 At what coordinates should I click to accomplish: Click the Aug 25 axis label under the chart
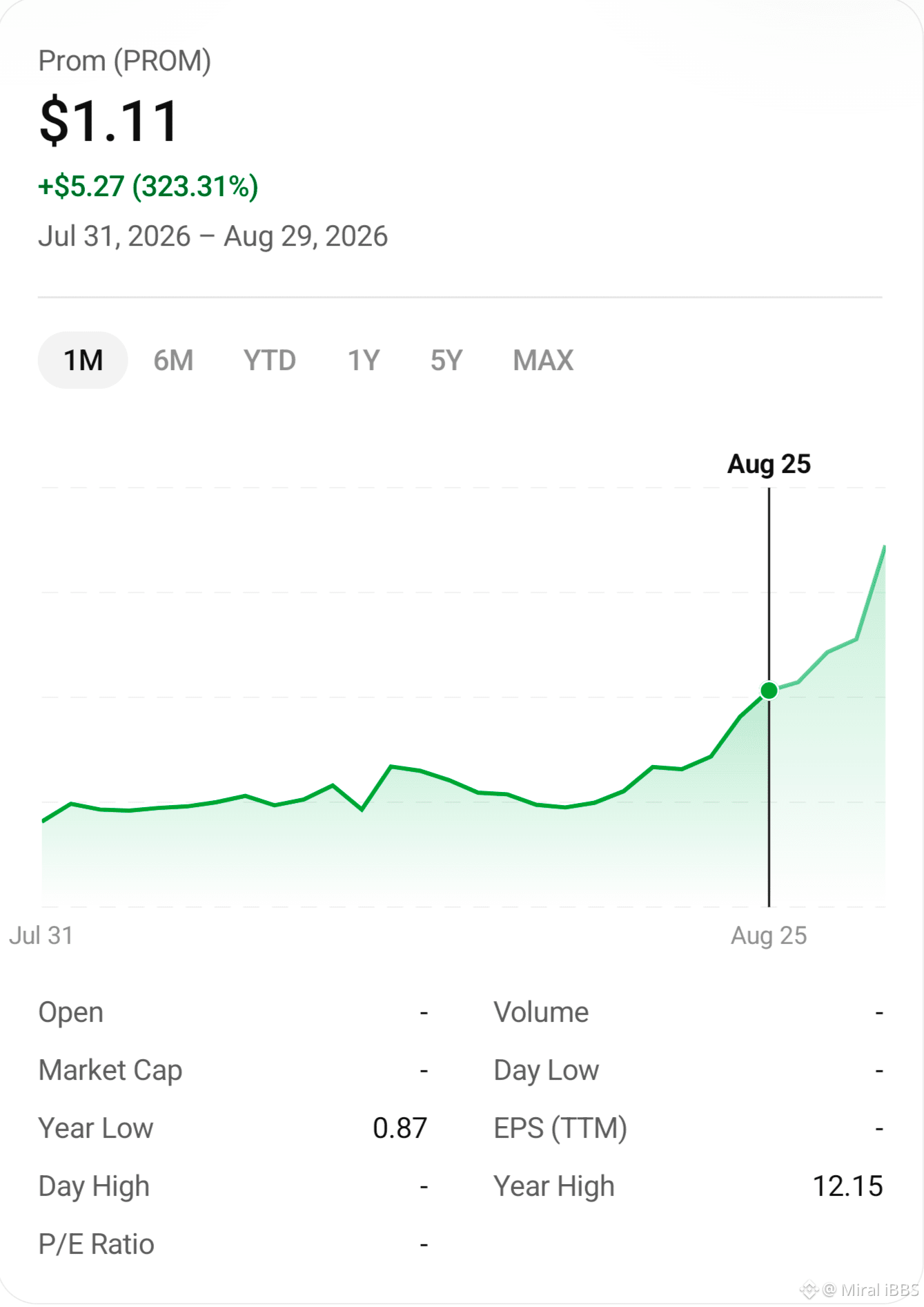[769, 936]
